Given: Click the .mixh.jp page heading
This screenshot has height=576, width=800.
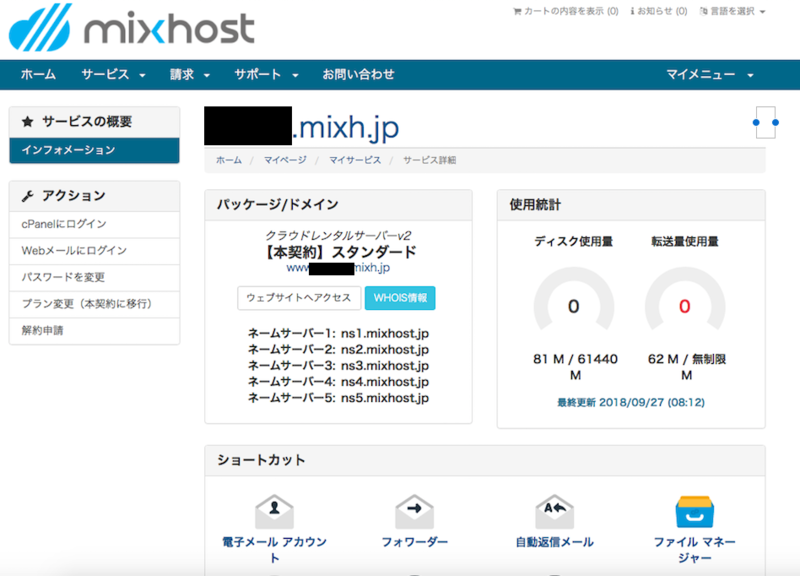Looking at the screenshot, I should [x=346, y=127].
